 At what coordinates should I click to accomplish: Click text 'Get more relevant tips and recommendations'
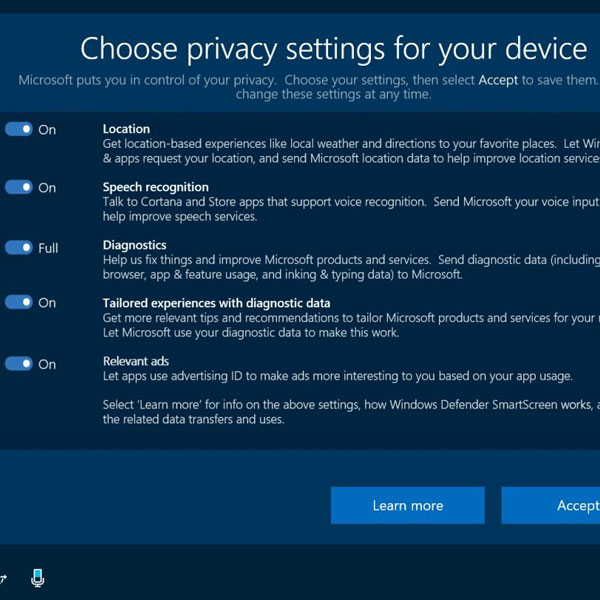[221, 318]
